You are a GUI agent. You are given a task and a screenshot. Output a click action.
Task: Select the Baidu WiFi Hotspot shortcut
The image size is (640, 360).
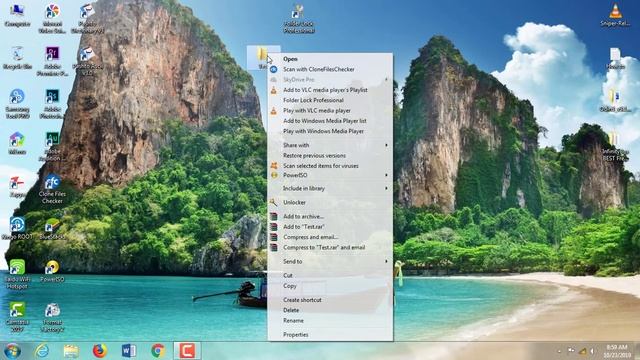[17, 275]
